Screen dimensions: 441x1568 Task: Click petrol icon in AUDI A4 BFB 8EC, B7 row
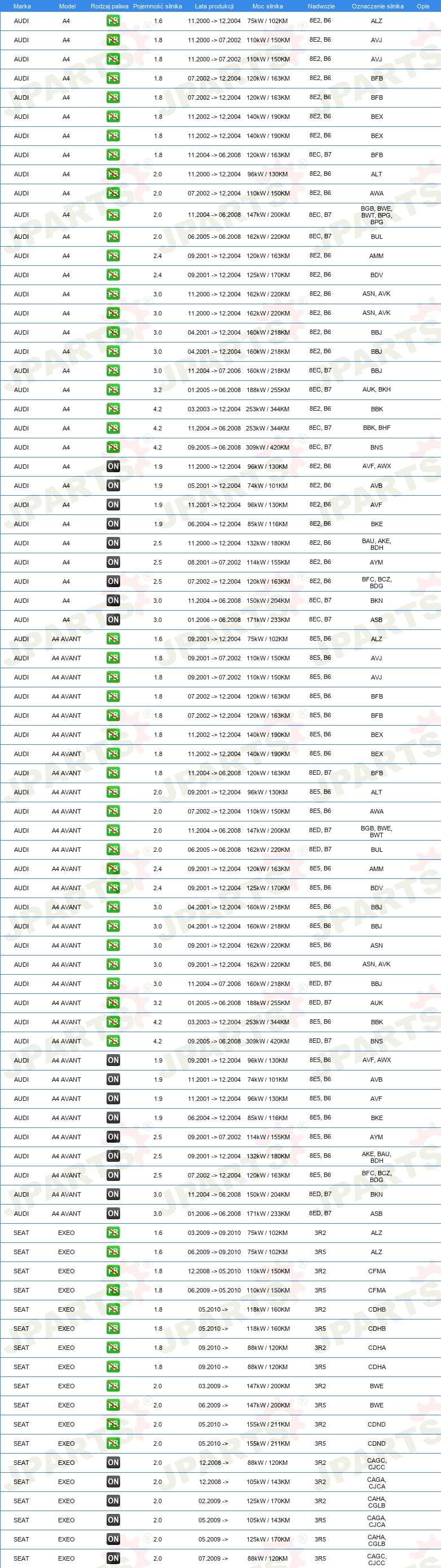pyautogui.click(x=113, y=154)
